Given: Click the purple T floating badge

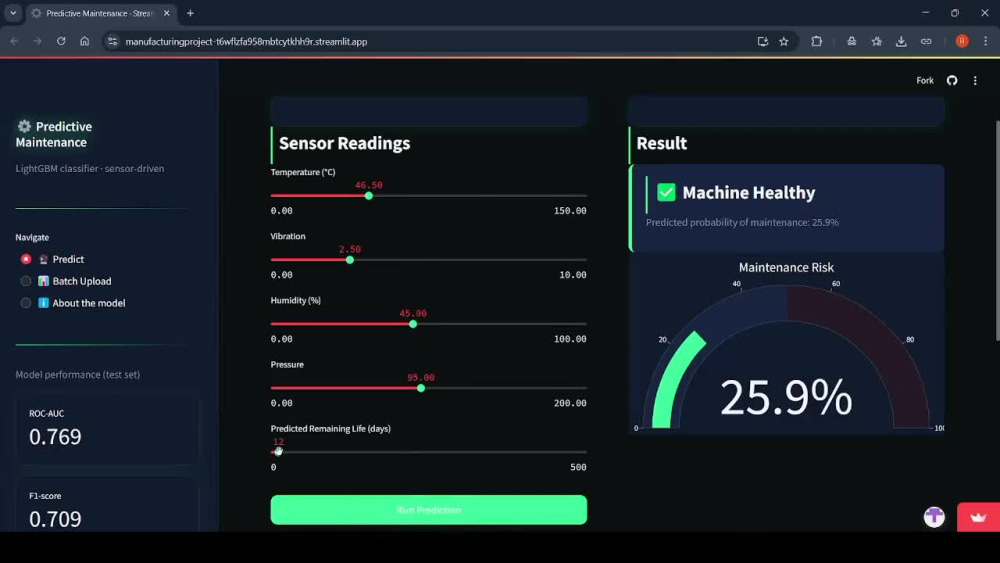Looking at the screenshot, I should coord(934,517).
